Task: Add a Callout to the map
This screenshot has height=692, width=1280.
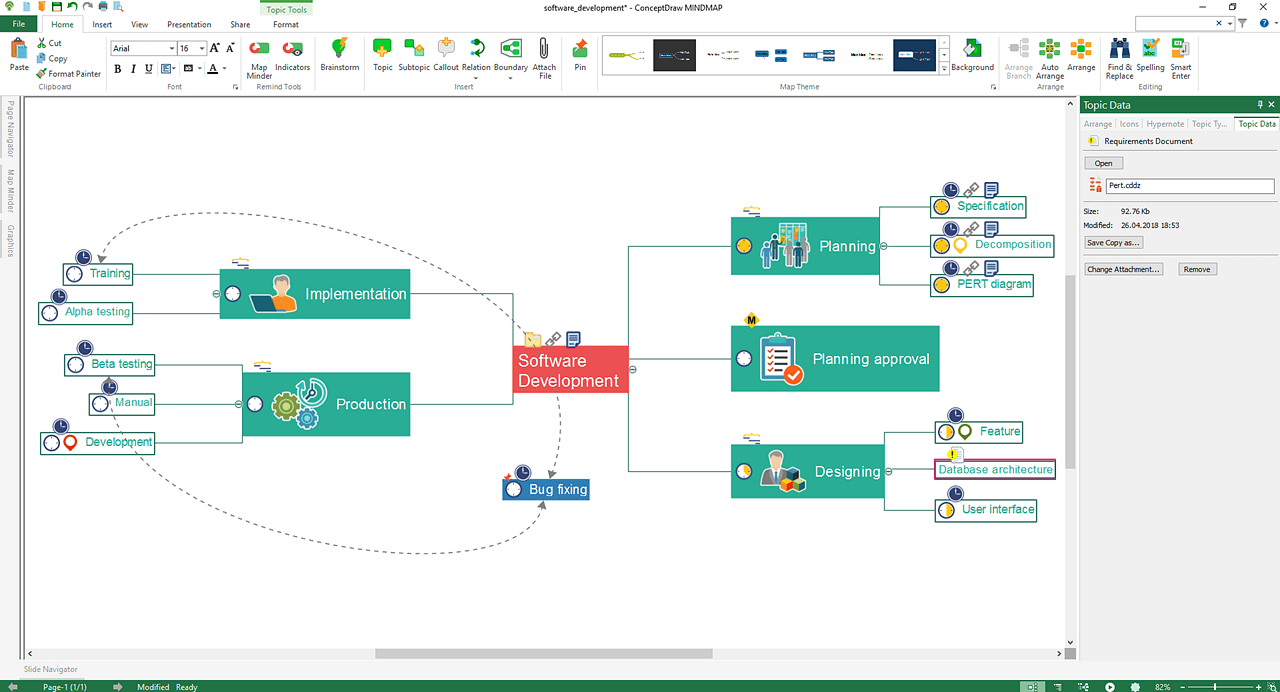Action: coord(445,55)
